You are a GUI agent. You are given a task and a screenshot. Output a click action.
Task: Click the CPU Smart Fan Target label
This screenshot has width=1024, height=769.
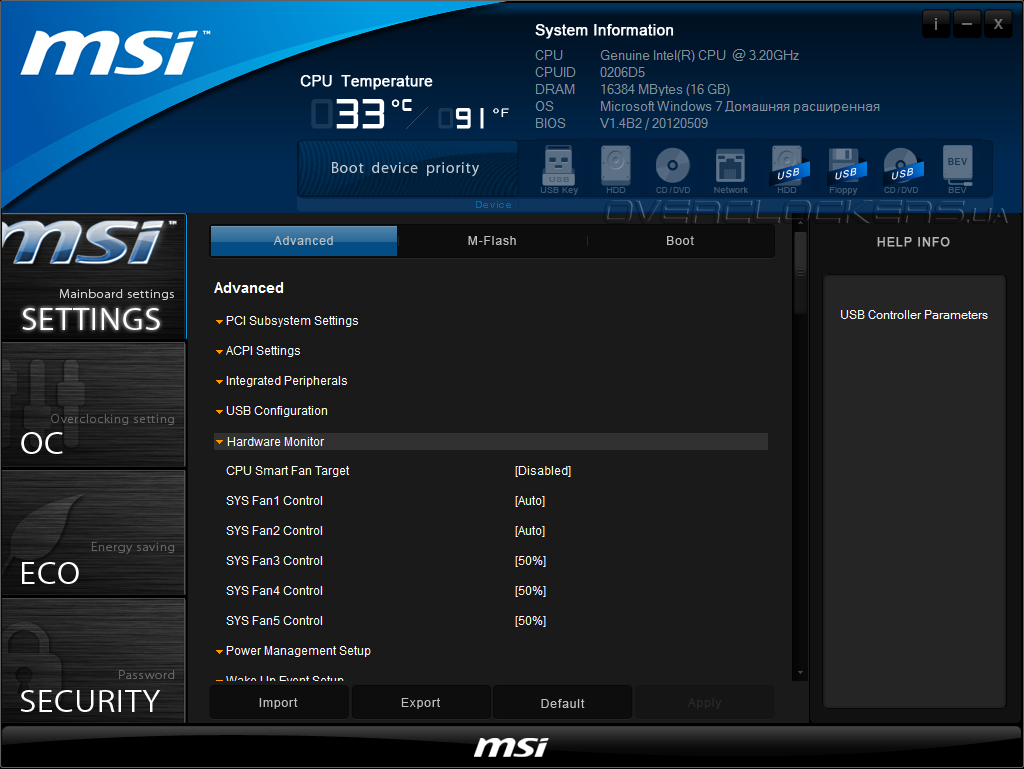287,471
